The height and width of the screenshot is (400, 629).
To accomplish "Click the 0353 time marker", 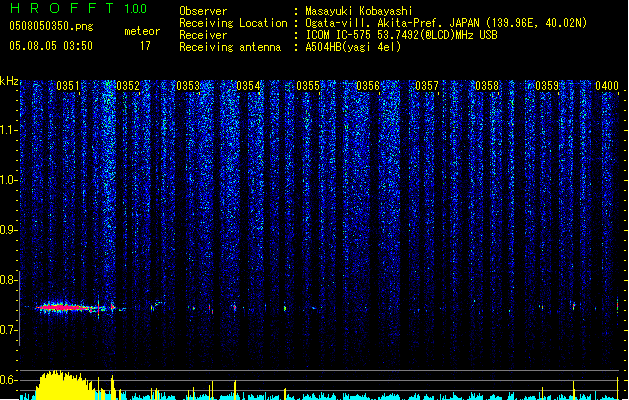I will click(188, 86).
